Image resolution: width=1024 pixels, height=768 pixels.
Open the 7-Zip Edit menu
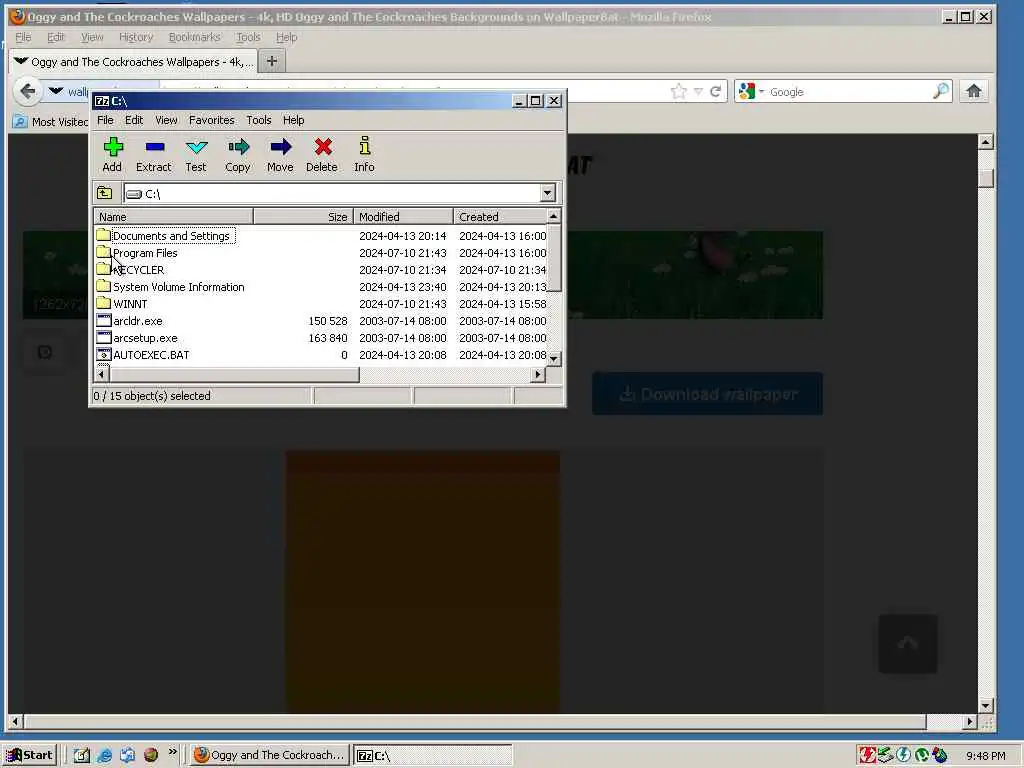[x=134, y=120]
